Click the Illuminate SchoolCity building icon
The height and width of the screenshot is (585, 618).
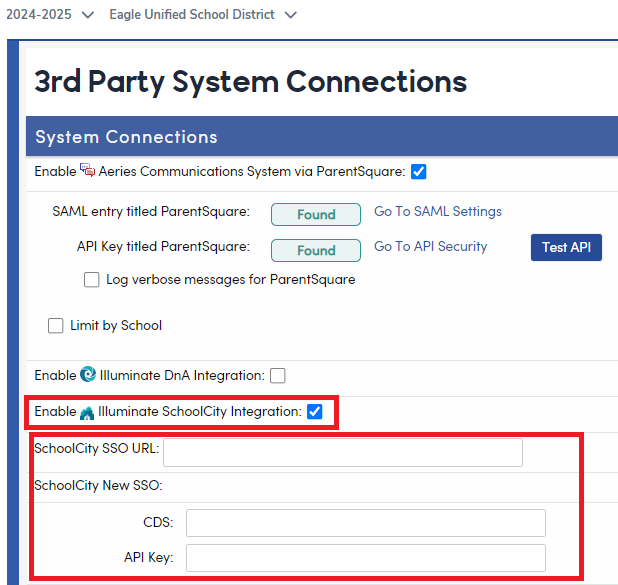point(87,413)
